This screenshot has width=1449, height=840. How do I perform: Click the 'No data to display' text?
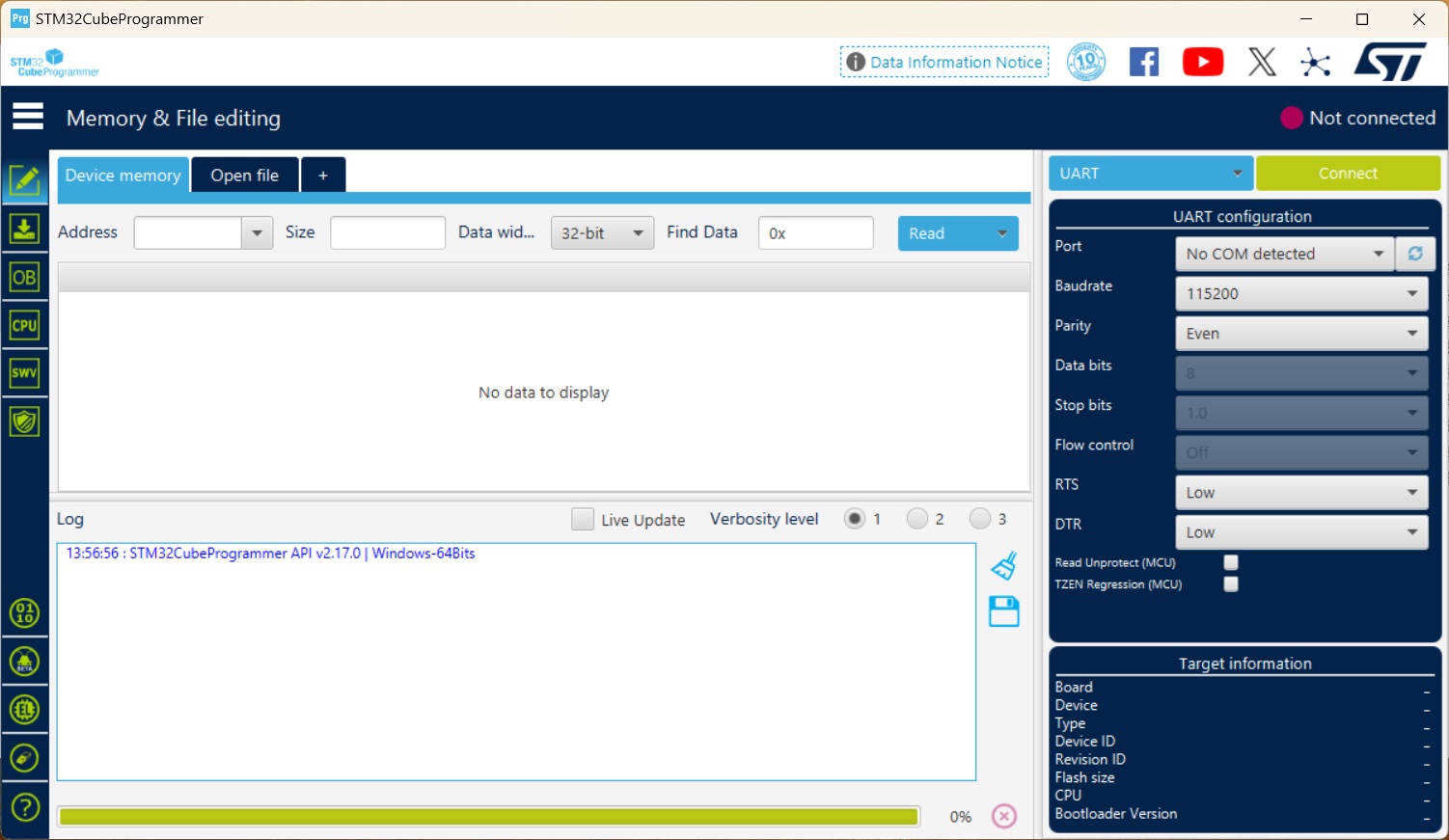pyautogui.click(x=543, y=393)
